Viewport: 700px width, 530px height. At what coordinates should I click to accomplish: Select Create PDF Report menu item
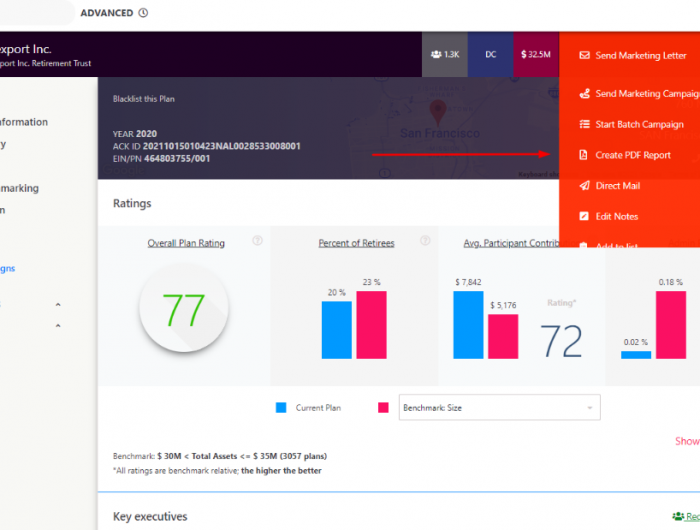tap(633, 155)
